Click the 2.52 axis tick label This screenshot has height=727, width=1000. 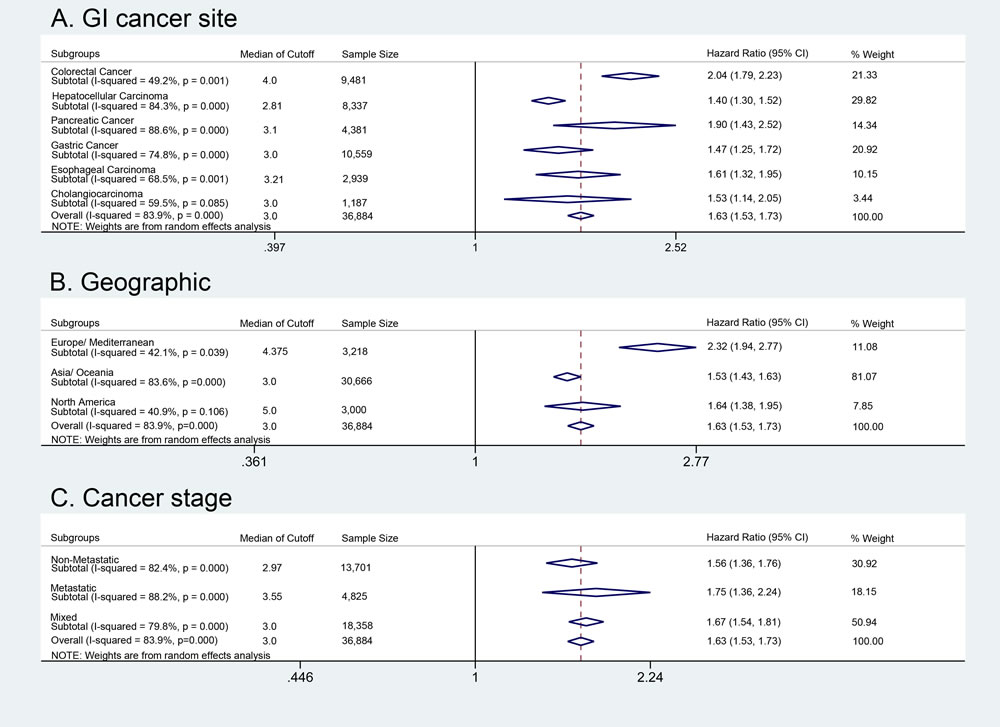(x=675, y=247)
